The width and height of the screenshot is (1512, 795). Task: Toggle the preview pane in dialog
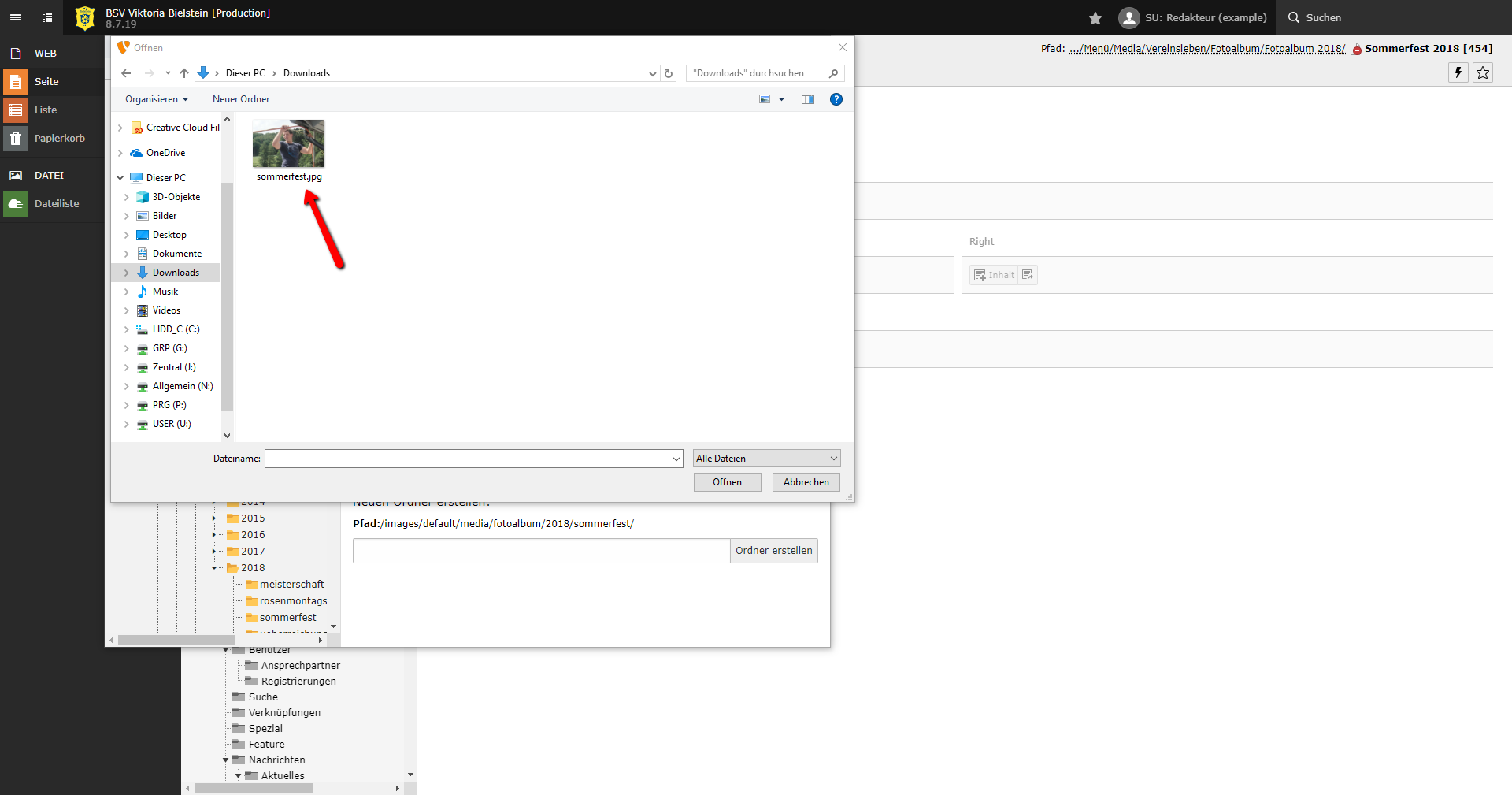point(807,99)
